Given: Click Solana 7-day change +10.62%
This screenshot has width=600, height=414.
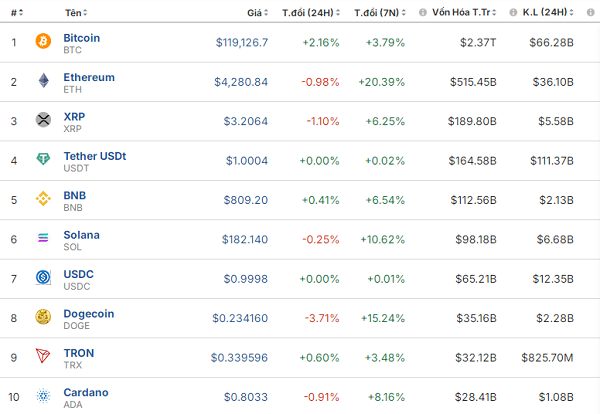Looking at the screenshot, I should pos(383,240).
